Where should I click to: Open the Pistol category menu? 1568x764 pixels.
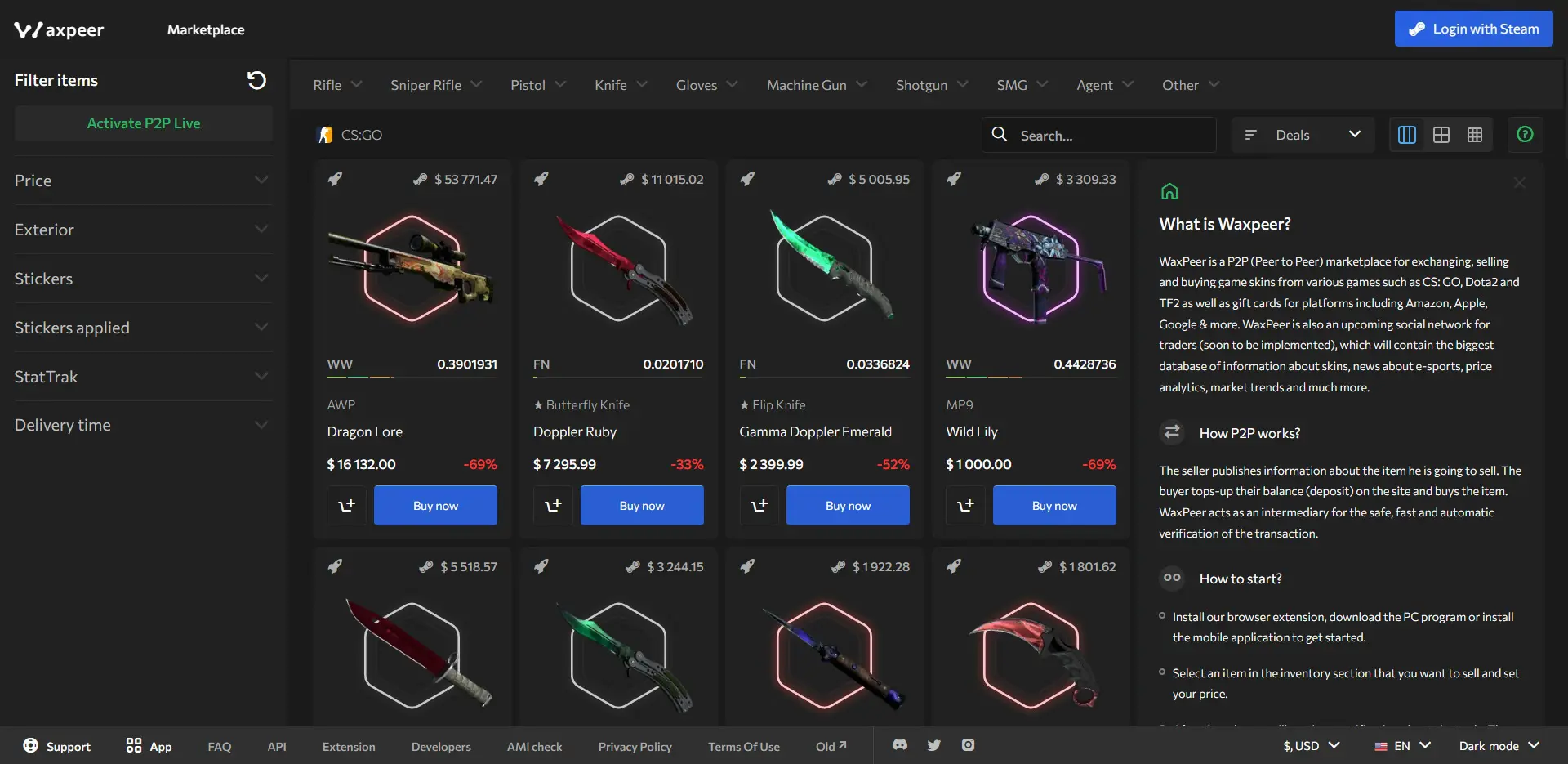538,85
